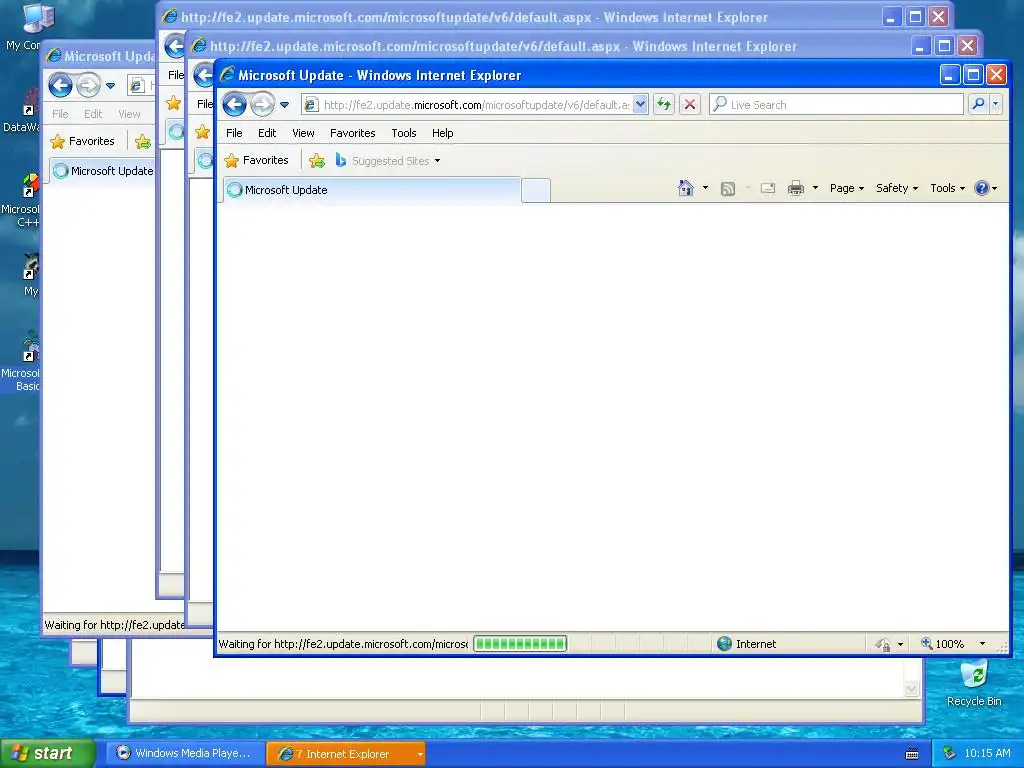
Task: Switch to Windows Media Player taskbar button
Action: (185, 754)
